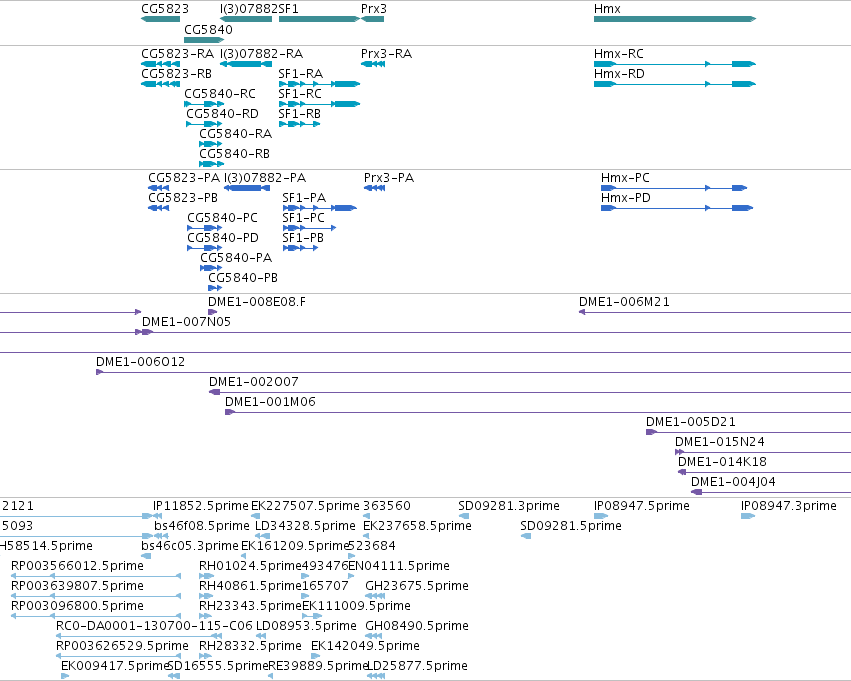Click the DME1-005D21 clone label
Viewport: 851px width, 681px height.
coord(690,423)
